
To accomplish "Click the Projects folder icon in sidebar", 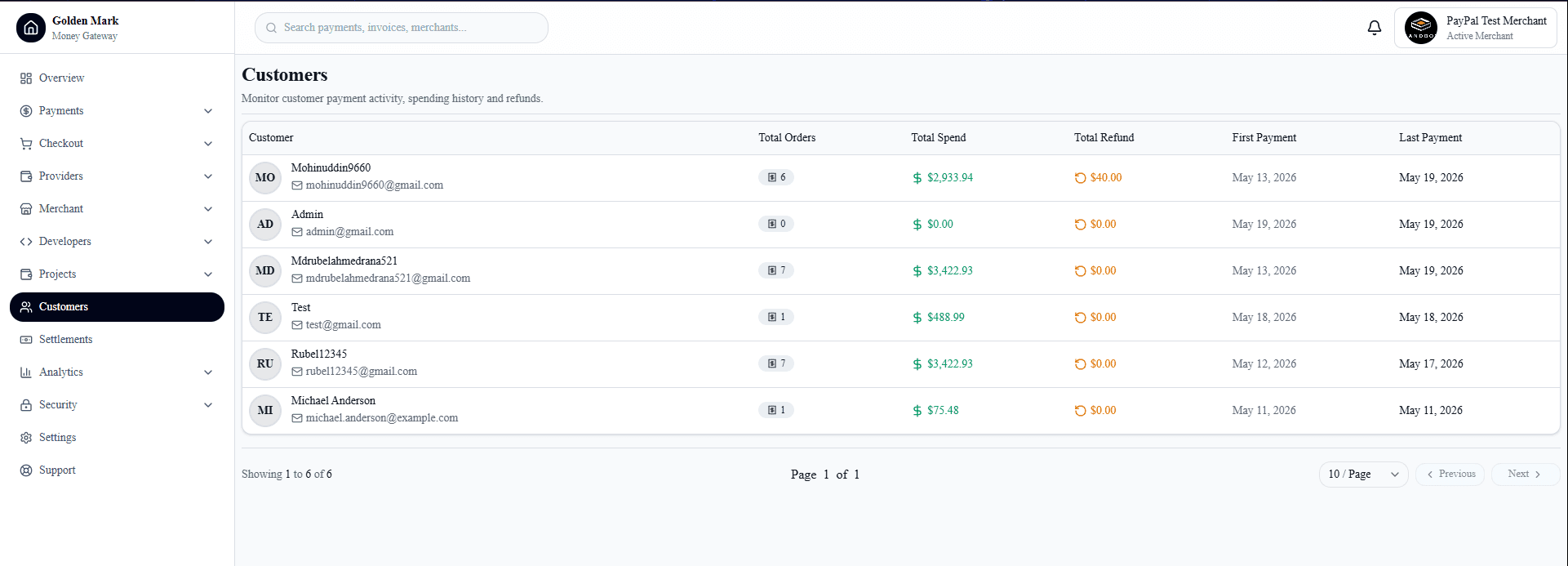I will [26, 274].
